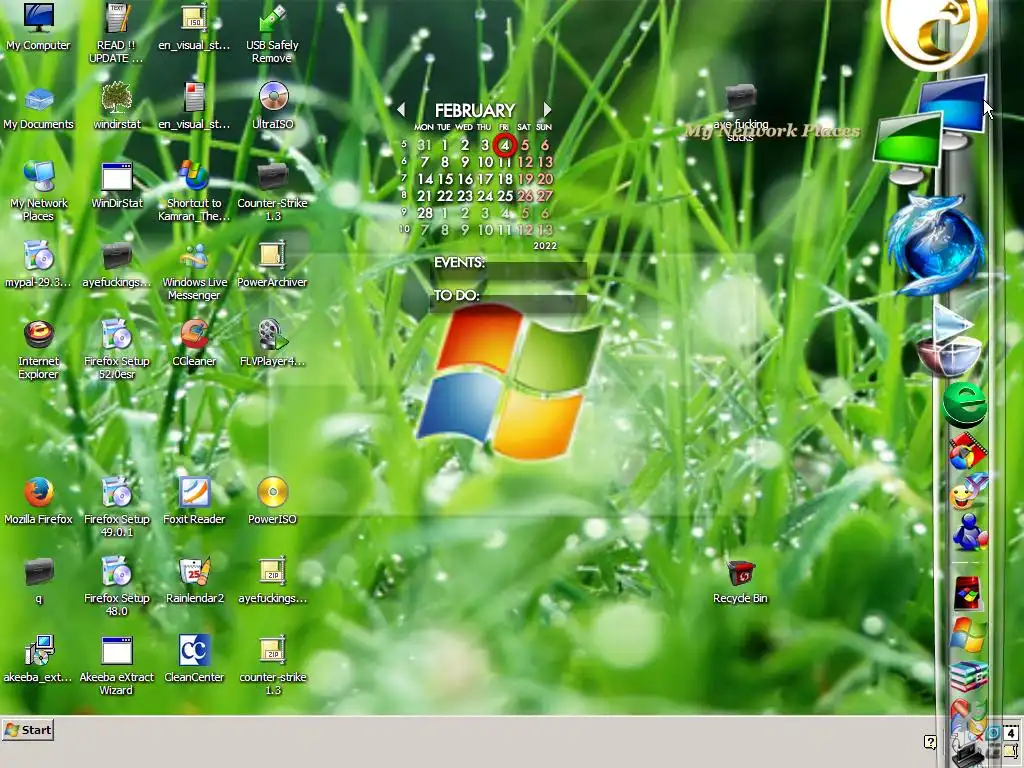Select February 25 on calendar
This screenshot has height=768, width=1024.
(x=505, y=196)
